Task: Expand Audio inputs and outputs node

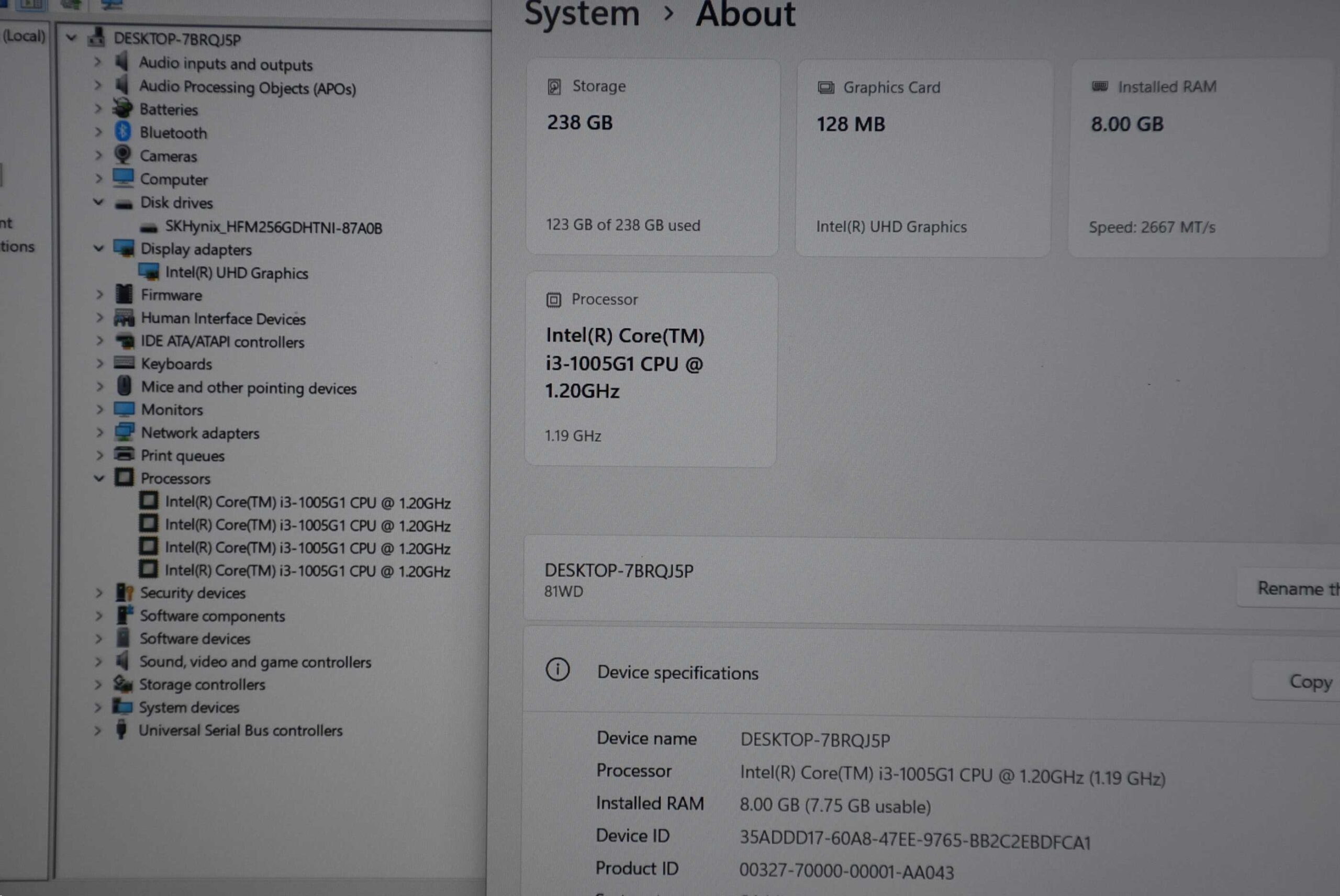Action: tap(98, 62)
